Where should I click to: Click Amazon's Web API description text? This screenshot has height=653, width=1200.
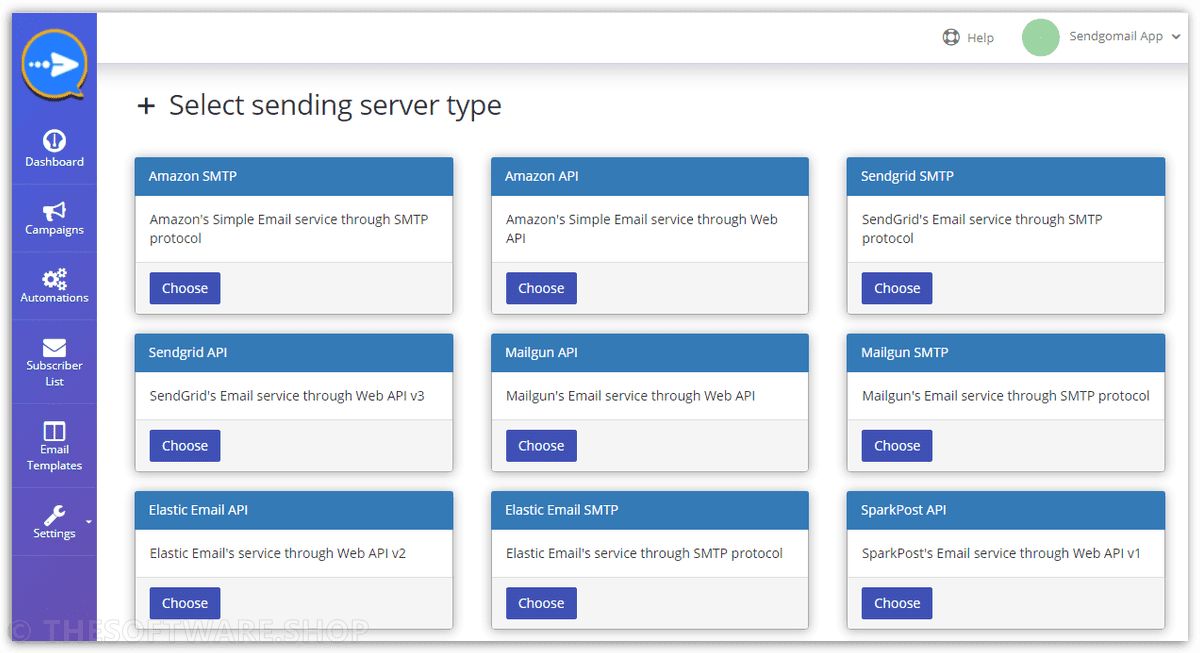click(x=642, y=229)
